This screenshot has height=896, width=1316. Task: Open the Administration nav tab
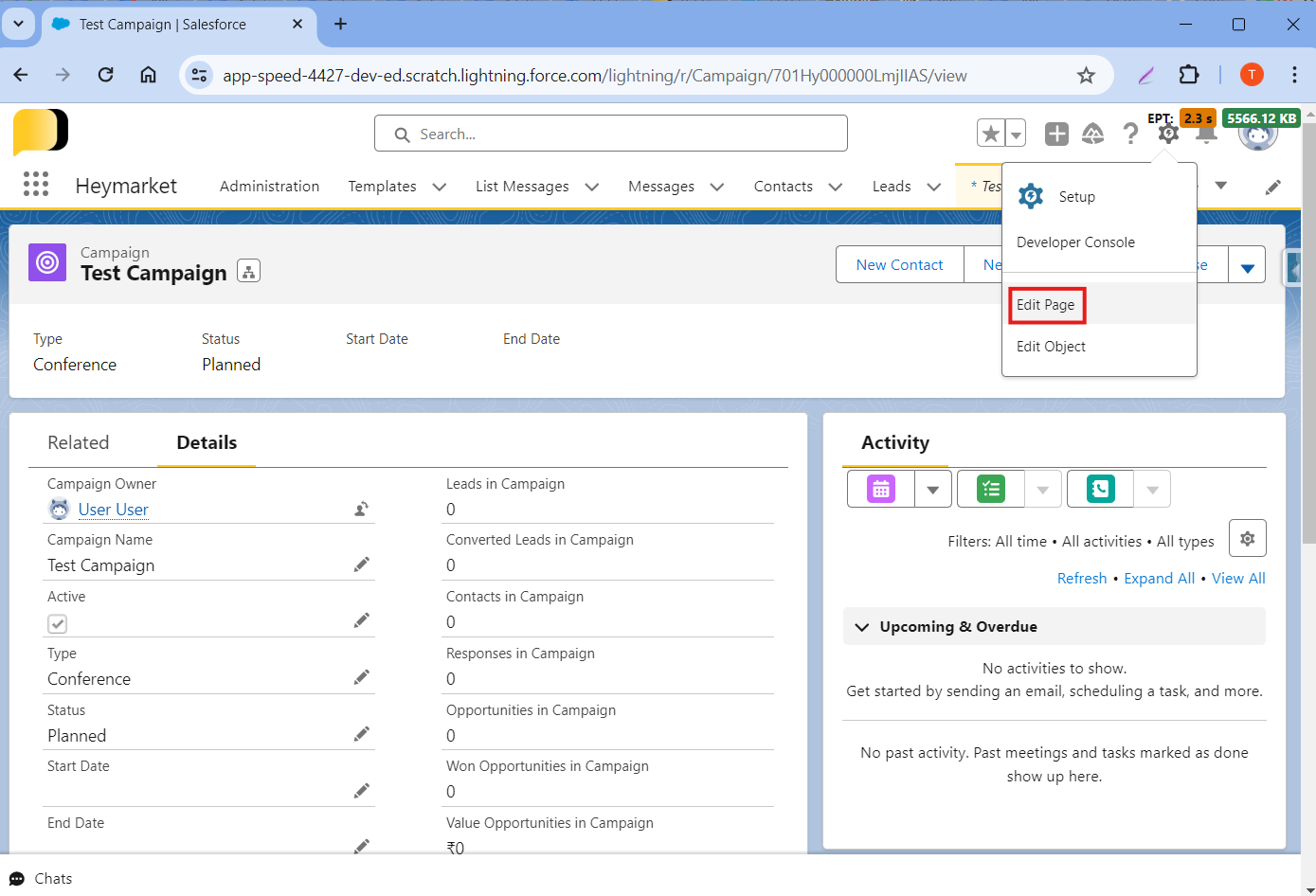269,186
